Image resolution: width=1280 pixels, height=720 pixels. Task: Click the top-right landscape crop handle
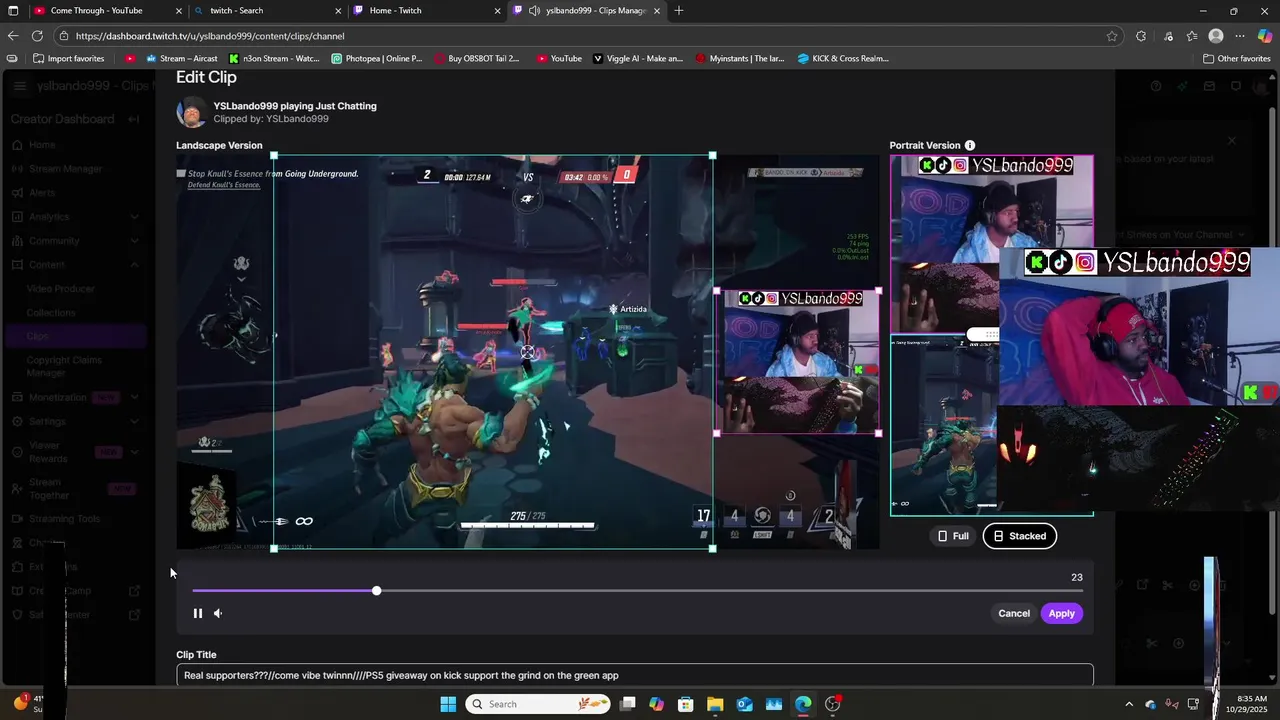[712, 156]
